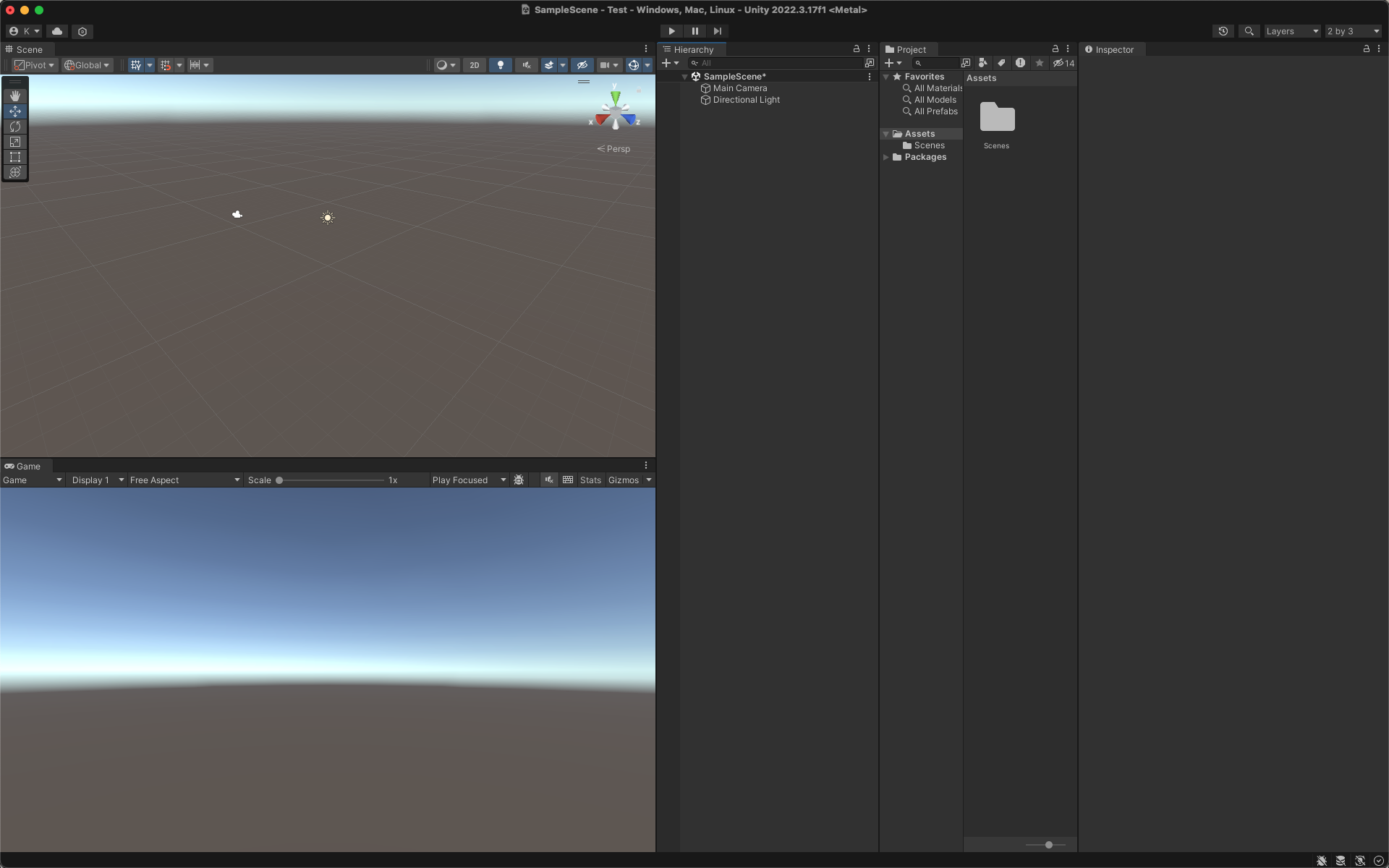The height and width of the screenshot is (868, 1389).
Task: Toggle scene lighting bulb
Action: click(x=500, y=65)
